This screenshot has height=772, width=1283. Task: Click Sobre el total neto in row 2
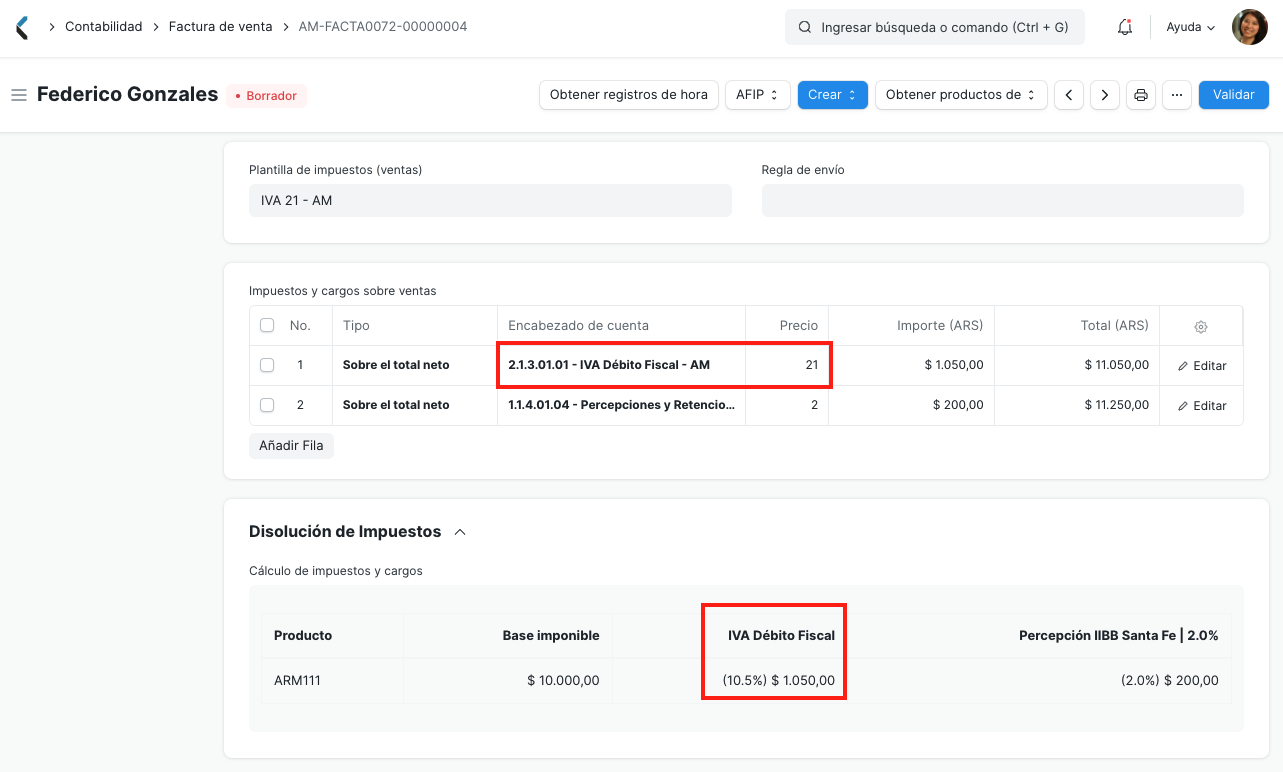[x=396, y=406]
